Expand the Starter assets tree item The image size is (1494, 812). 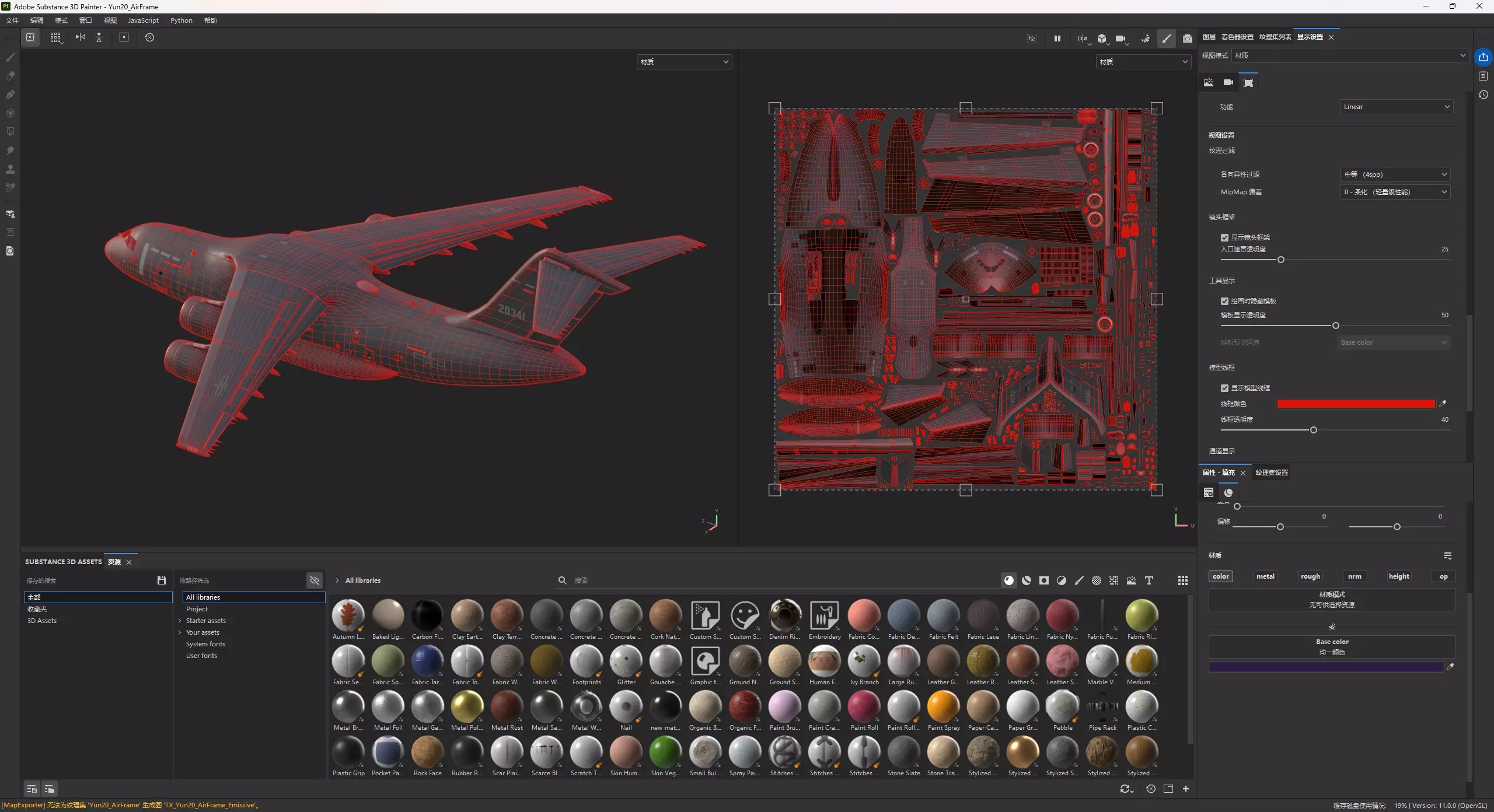point(180,621)
